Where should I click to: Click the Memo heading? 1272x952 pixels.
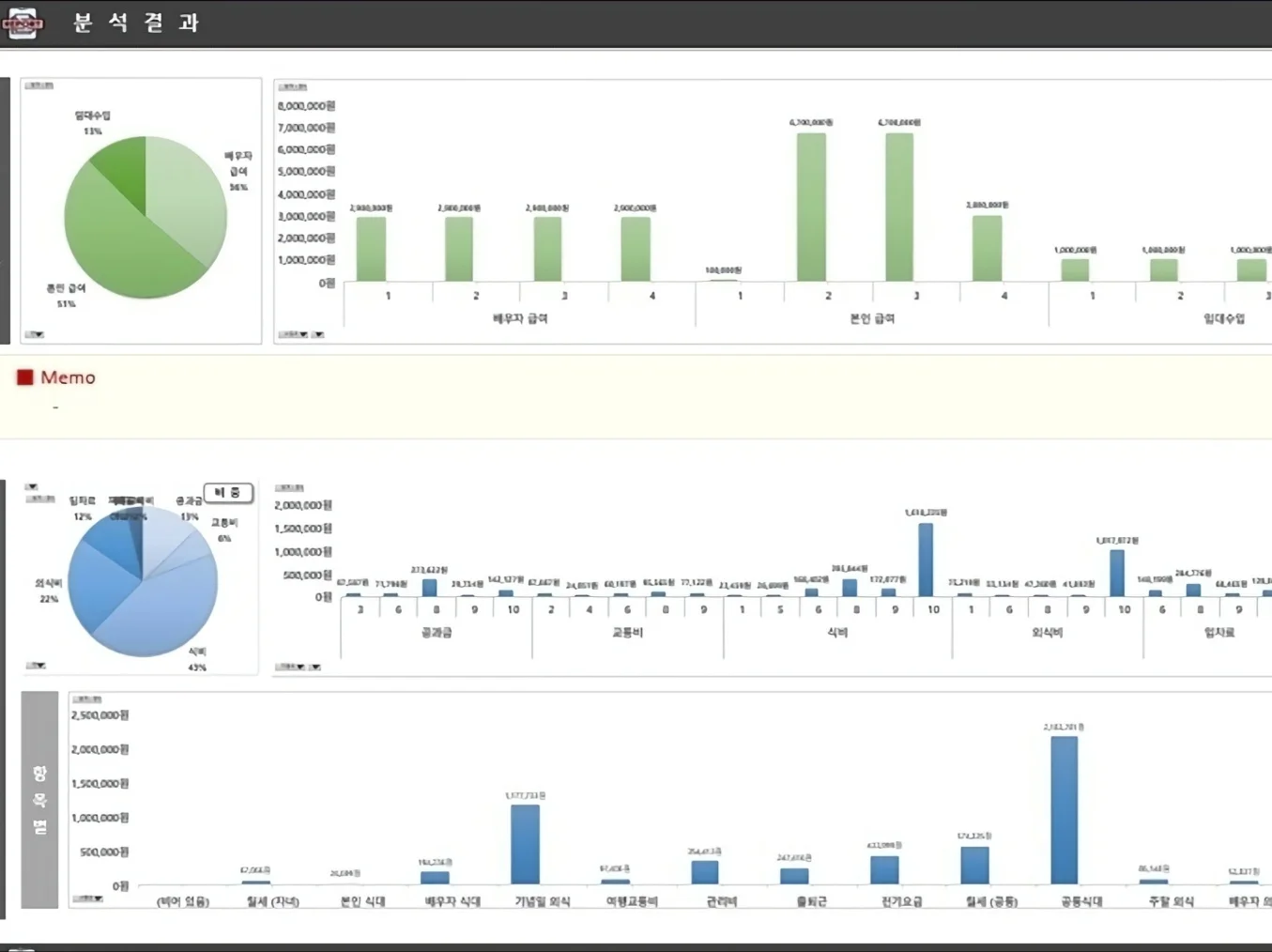[68, 377]
